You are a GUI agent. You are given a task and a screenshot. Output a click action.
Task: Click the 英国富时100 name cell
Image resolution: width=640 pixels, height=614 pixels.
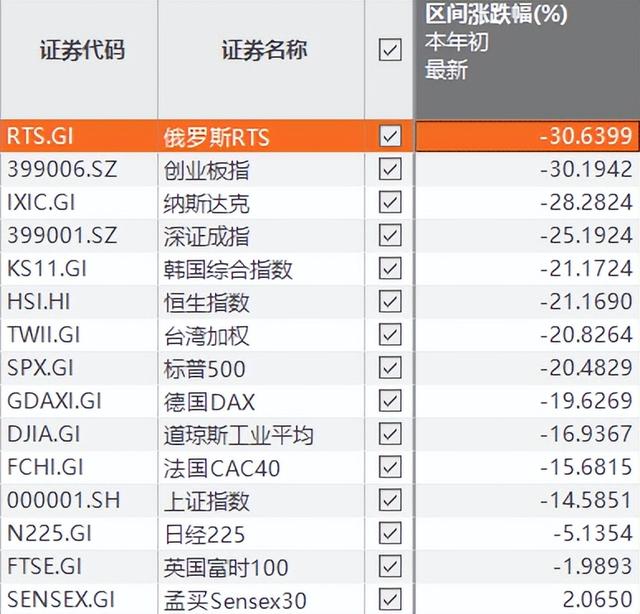(x=261, y=566)
